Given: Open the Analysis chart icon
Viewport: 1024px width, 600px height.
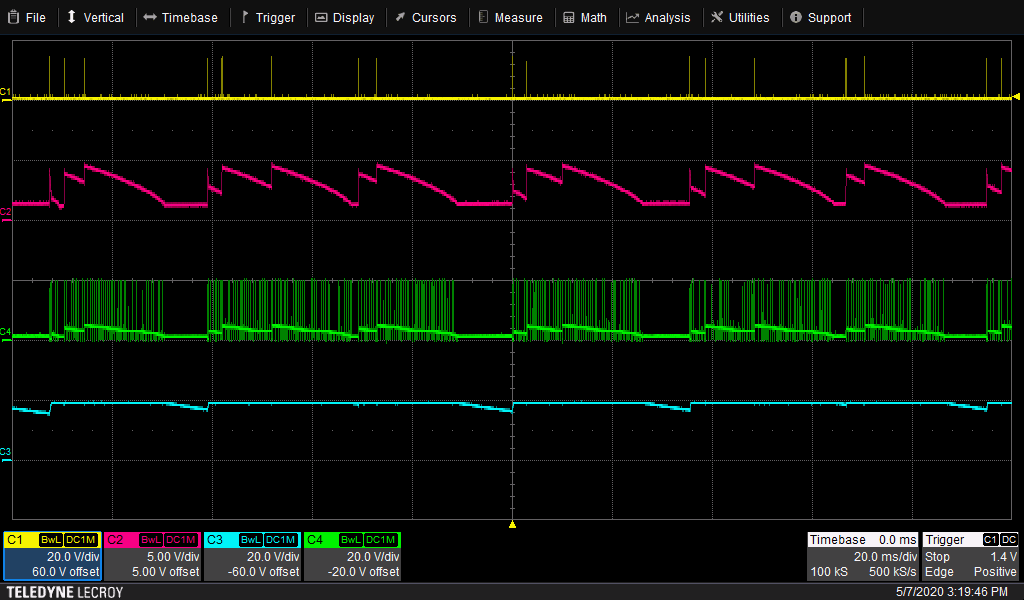Looking at the screenshot, I should pos(632,17).
